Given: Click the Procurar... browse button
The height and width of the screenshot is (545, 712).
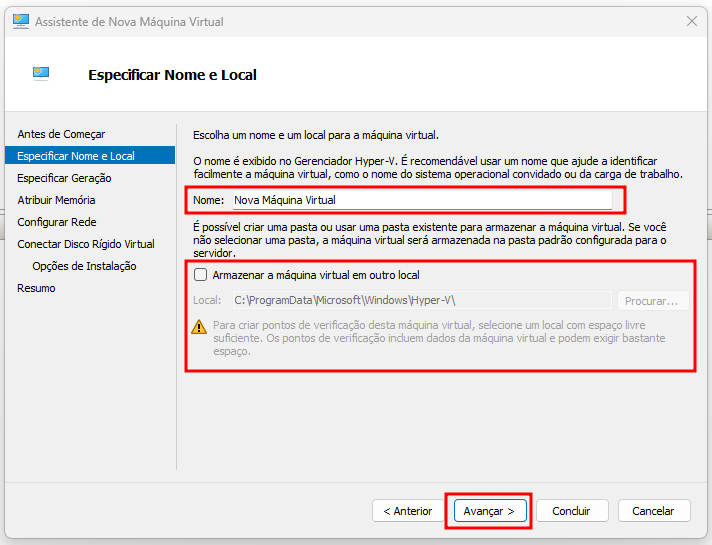Looking at the screenshot, I should click(x=653, y=301).
